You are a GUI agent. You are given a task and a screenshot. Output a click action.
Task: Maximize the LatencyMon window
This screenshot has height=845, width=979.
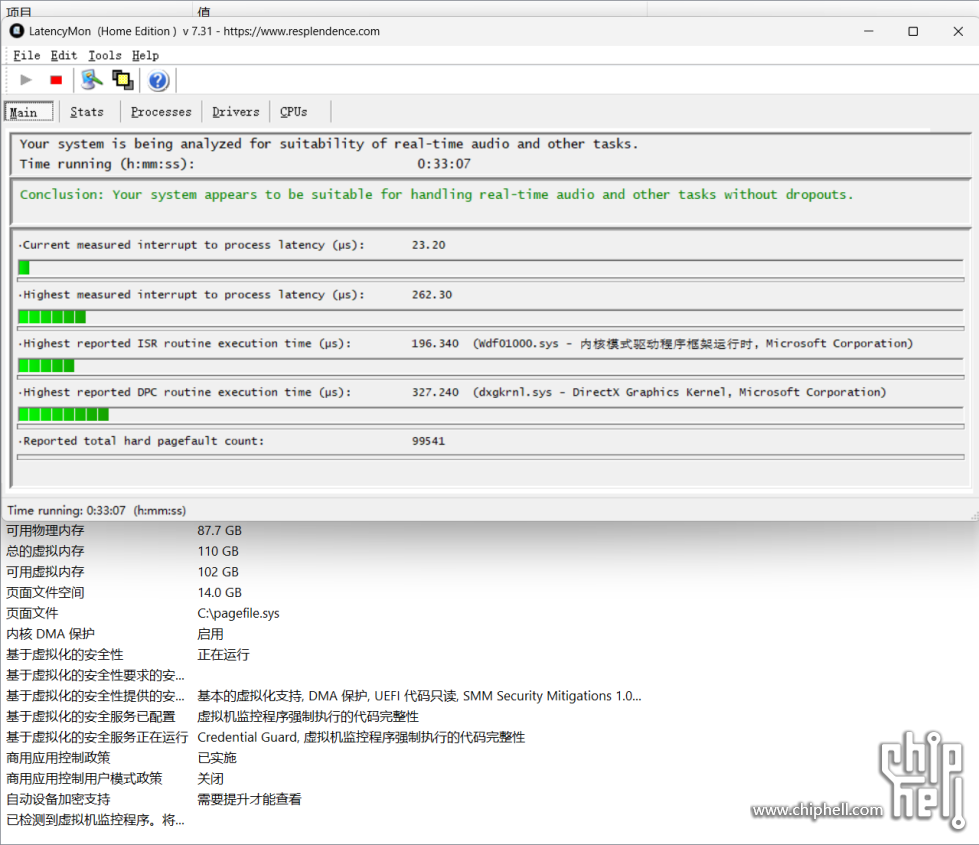pyautogui.click(x=912, y=31)
